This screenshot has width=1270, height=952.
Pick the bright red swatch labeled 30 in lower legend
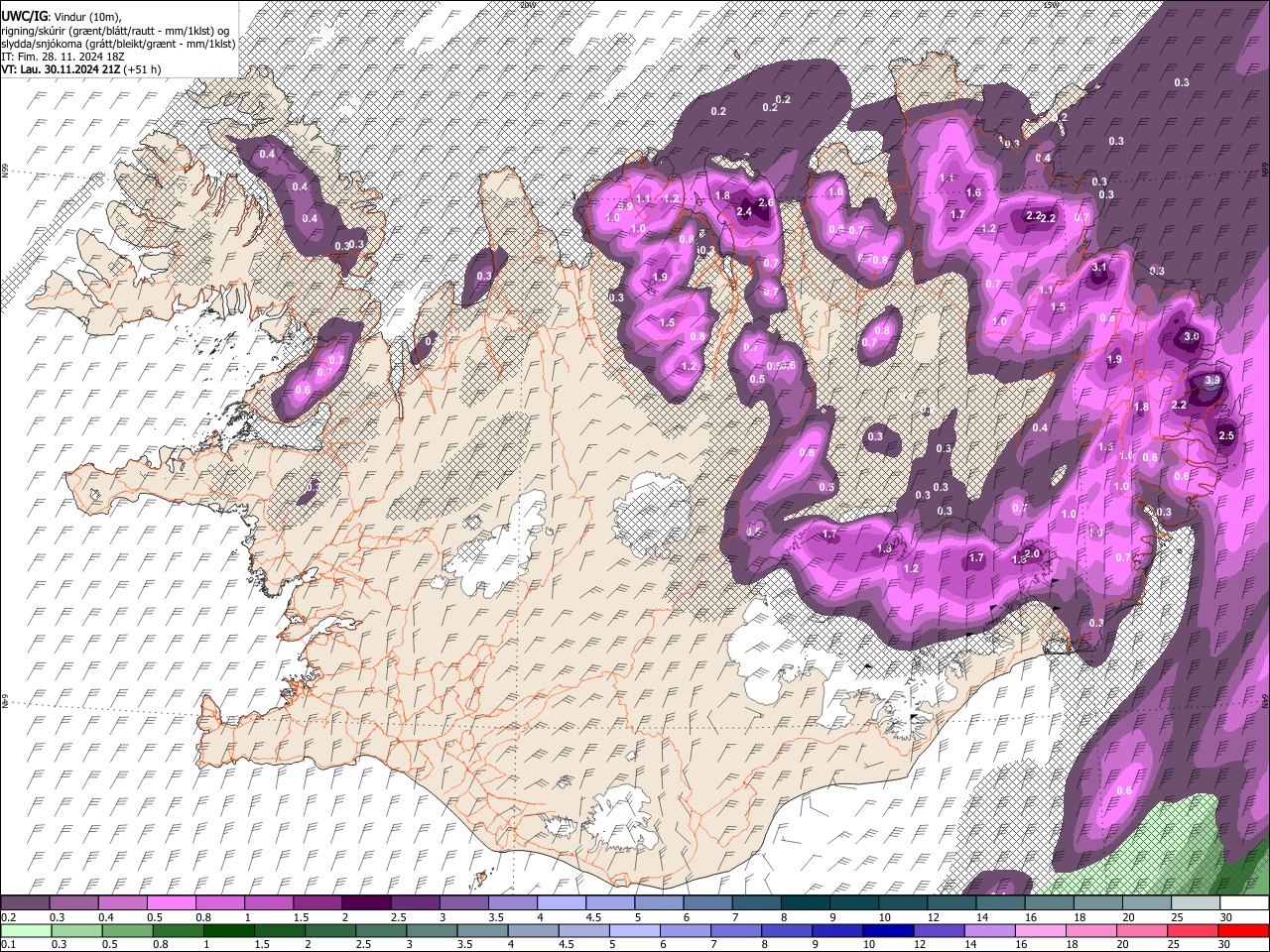pos(1243,931)
